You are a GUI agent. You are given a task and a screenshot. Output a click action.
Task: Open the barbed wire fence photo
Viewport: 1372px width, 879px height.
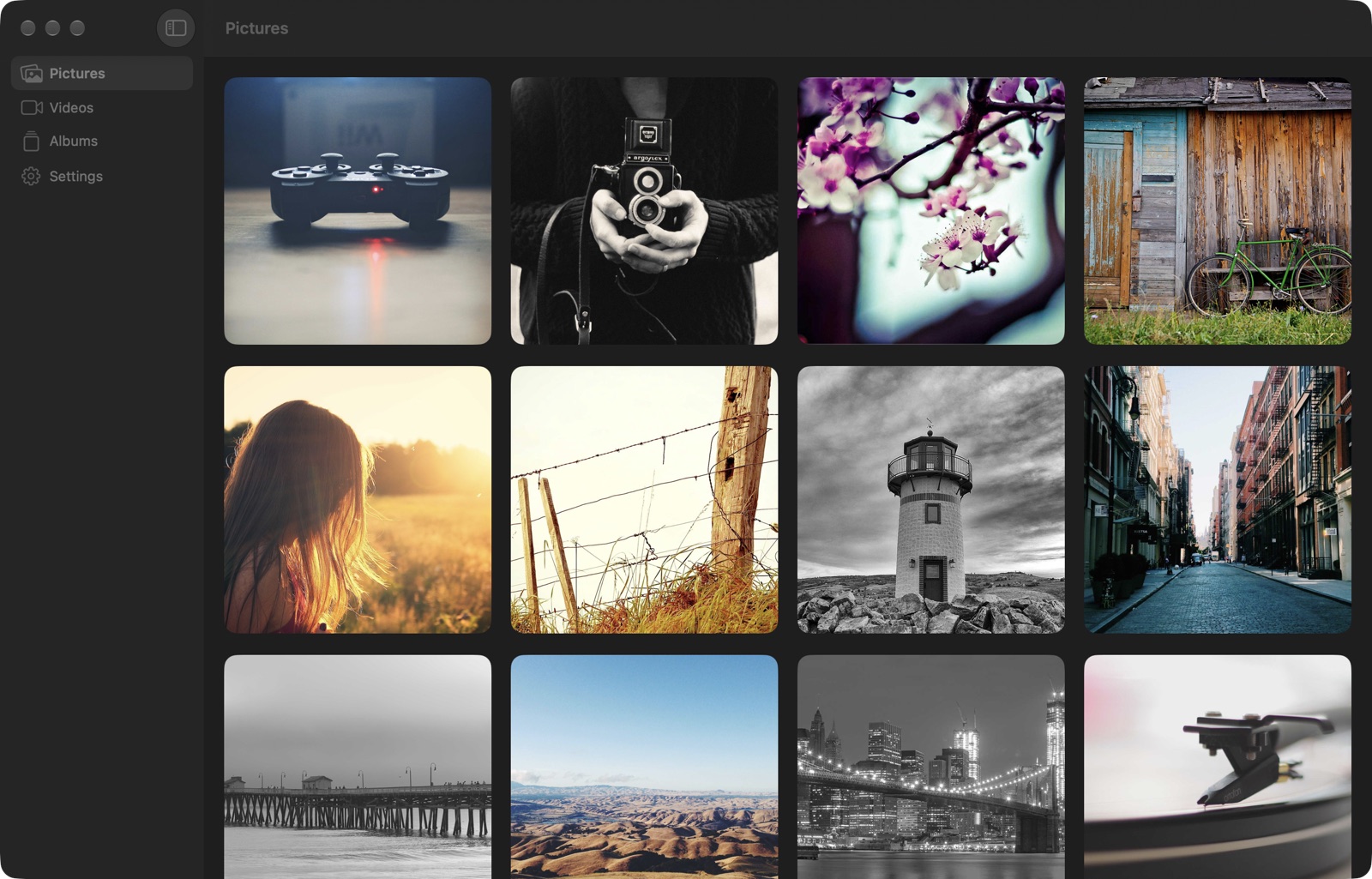click(x=644, y=500)
